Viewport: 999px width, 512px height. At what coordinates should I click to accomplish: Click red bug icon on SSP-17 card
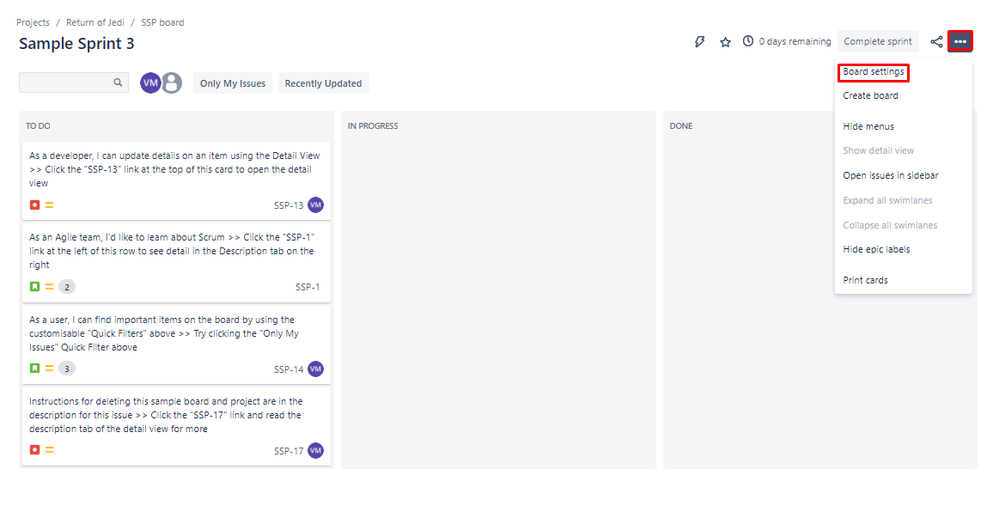pyautogui.click(x=35, y=450)
